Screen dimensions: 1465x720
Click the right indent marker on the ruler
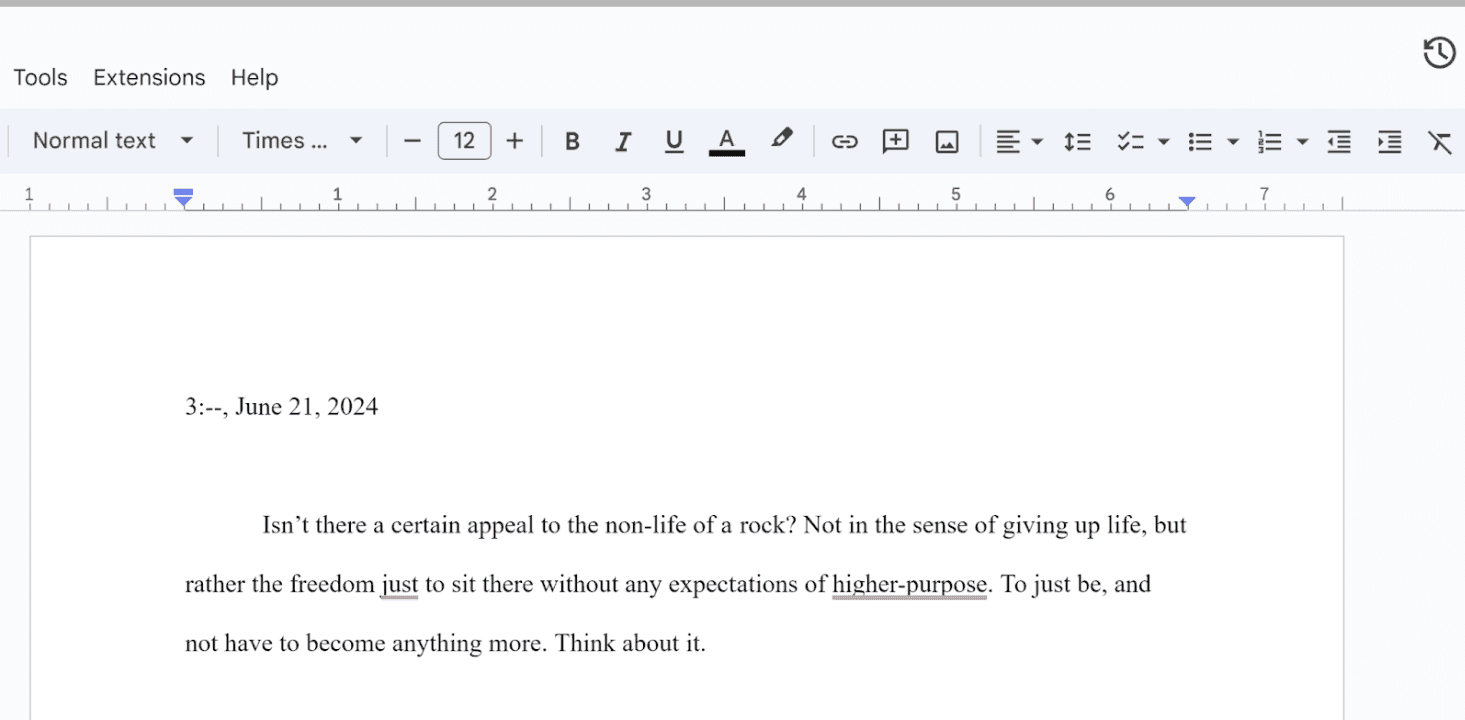point(1186,202)
